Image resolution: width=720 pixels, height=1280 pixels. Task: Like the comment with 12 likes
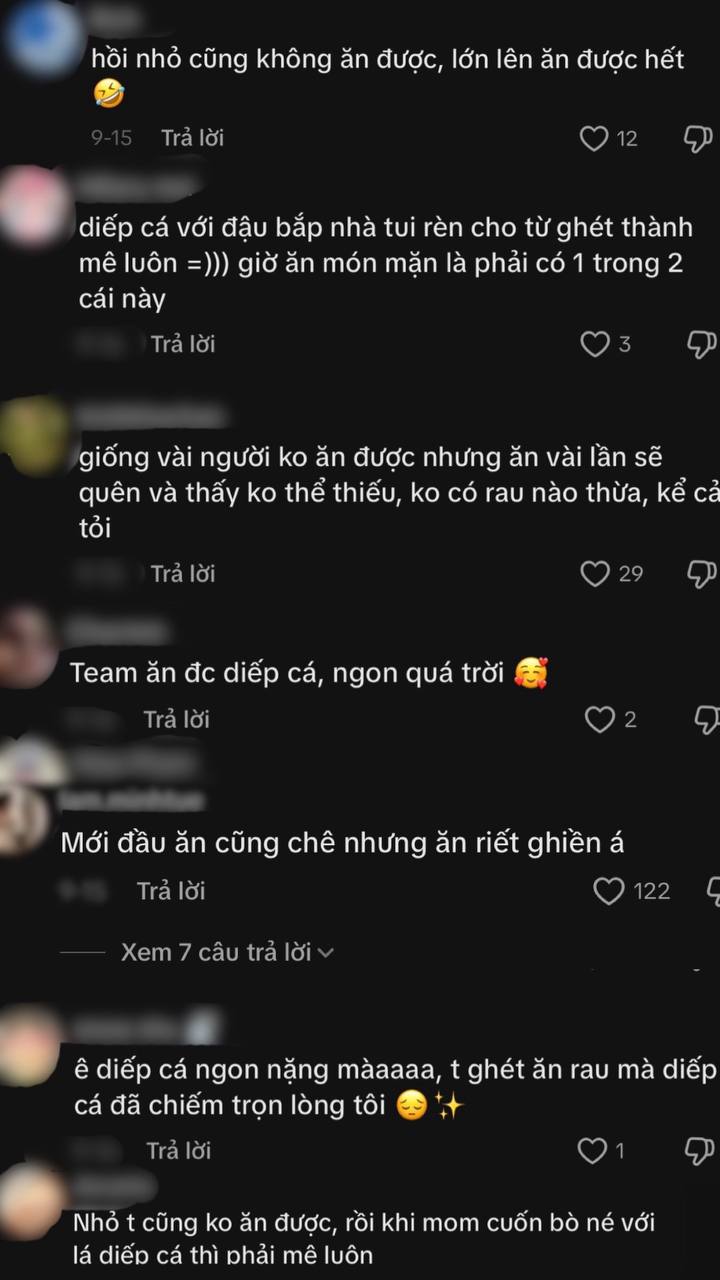(594, 138)
